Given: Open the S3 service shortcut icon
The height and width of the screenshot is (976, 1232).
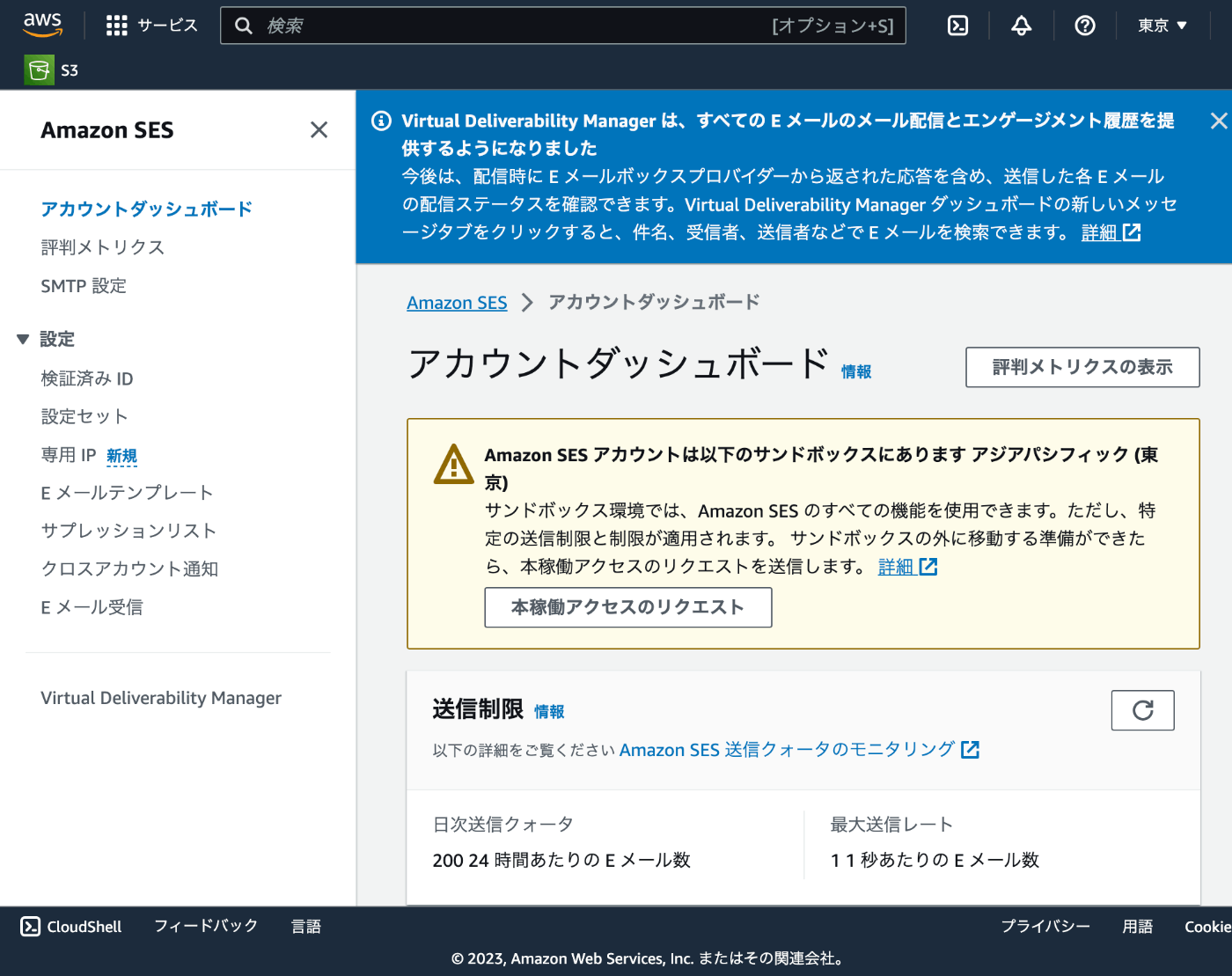Looking at the screenshot, I should pyautogui.click(x=40, y=70).
